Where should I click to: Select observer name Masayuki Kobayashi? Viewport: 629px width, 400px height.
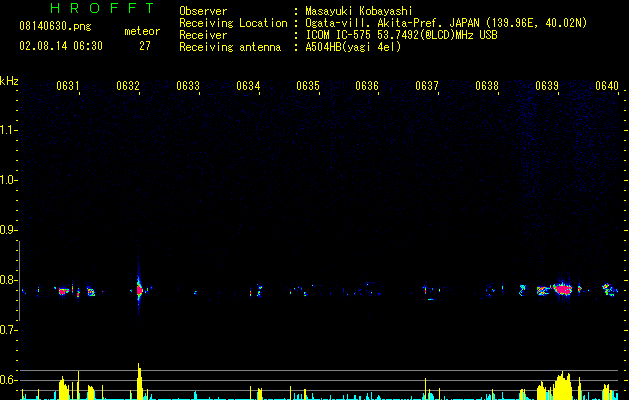click(x=359, y=11)
